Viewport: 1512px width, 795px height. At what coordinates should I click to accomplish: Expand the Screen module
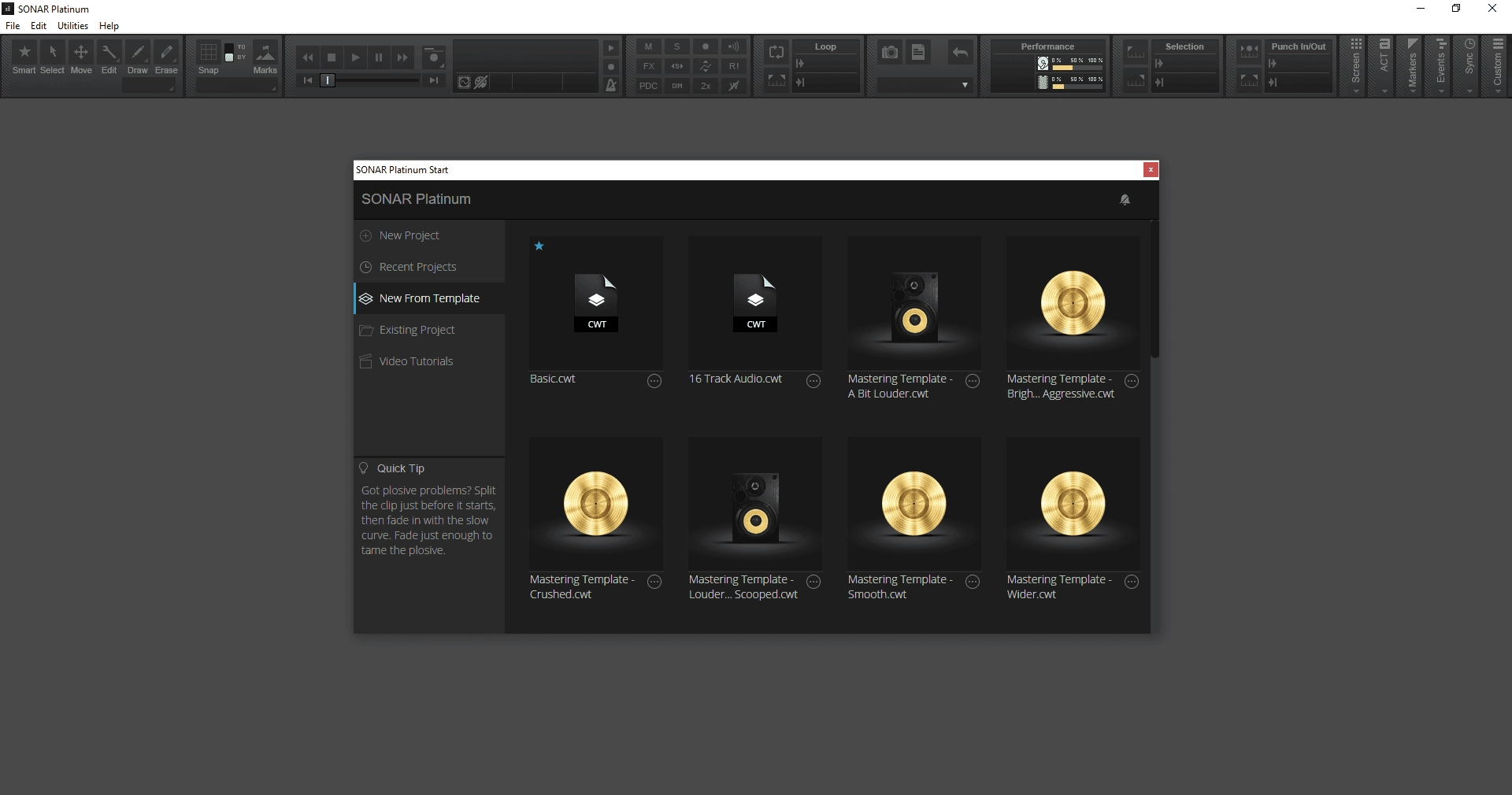[1356, 66]
